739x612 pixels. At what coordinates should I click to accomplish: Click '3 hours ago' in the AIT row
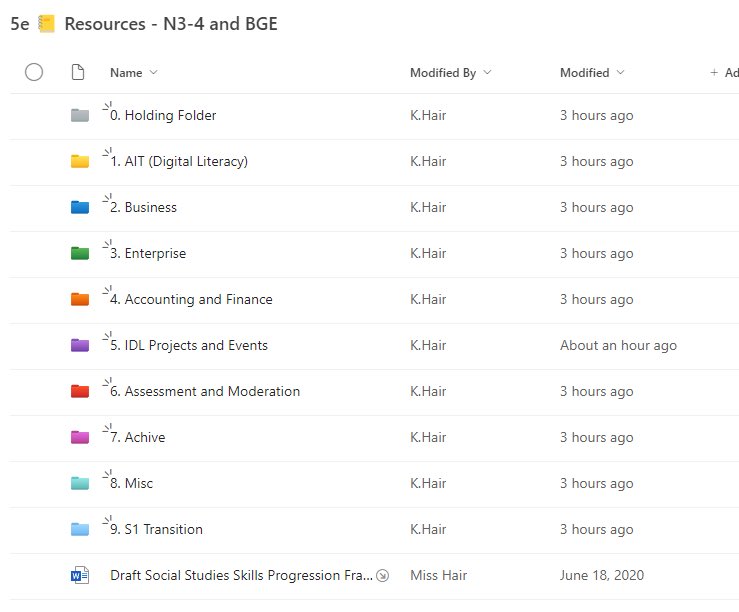tap(597, 162)
